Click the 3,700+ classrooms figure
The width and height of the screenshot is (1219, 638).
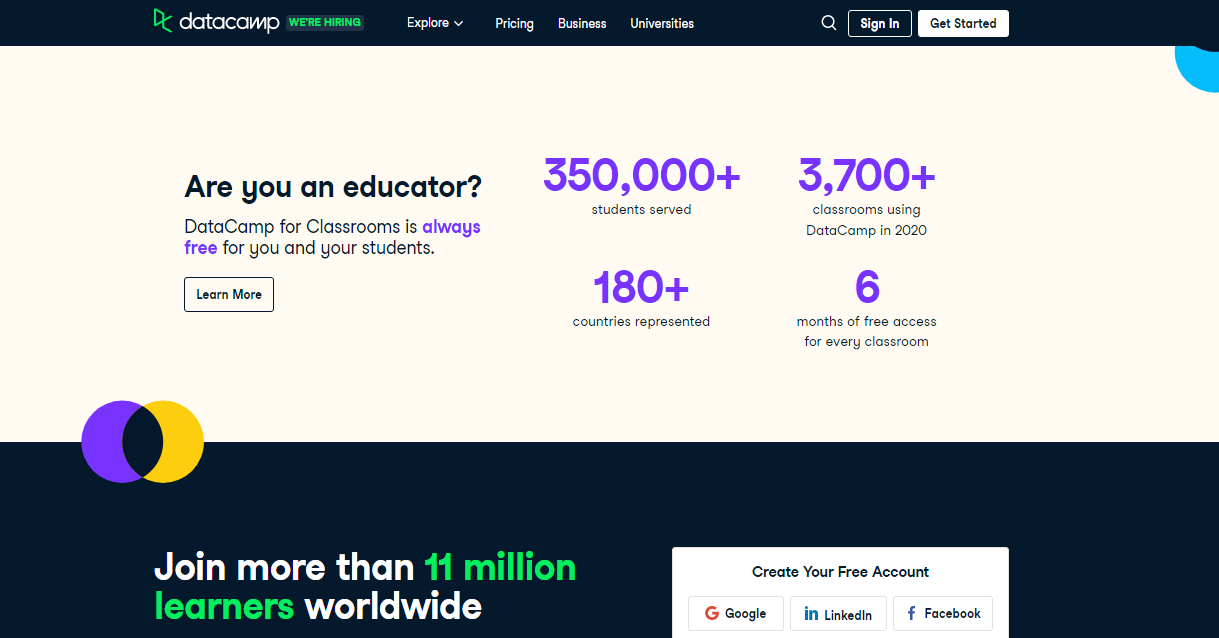click(866, 175)
